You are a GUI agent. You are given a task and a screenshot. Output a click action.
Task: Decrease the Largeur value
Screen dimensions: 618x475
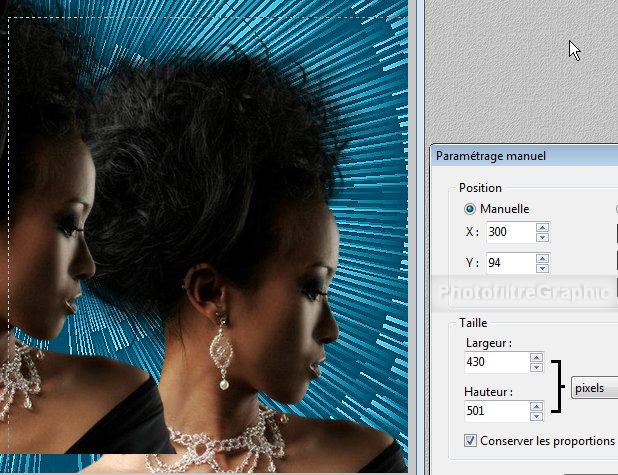click(536, 367)
